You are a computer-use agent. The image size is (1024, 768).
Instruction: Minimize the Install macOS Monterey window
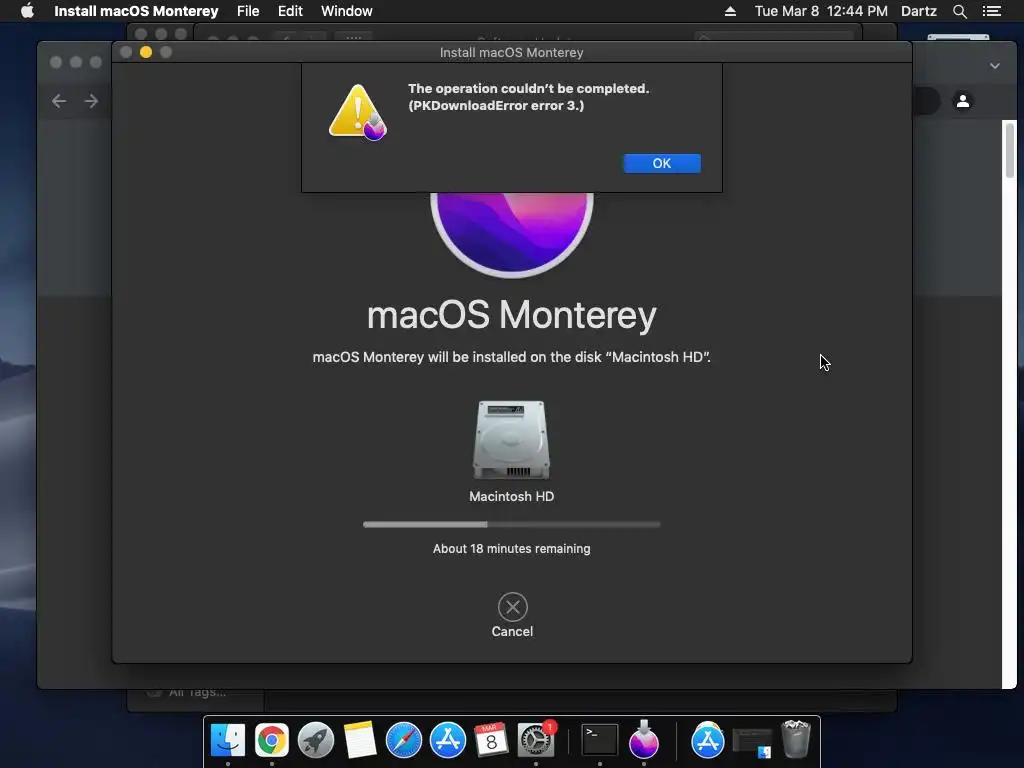click(x=146, y=52)
